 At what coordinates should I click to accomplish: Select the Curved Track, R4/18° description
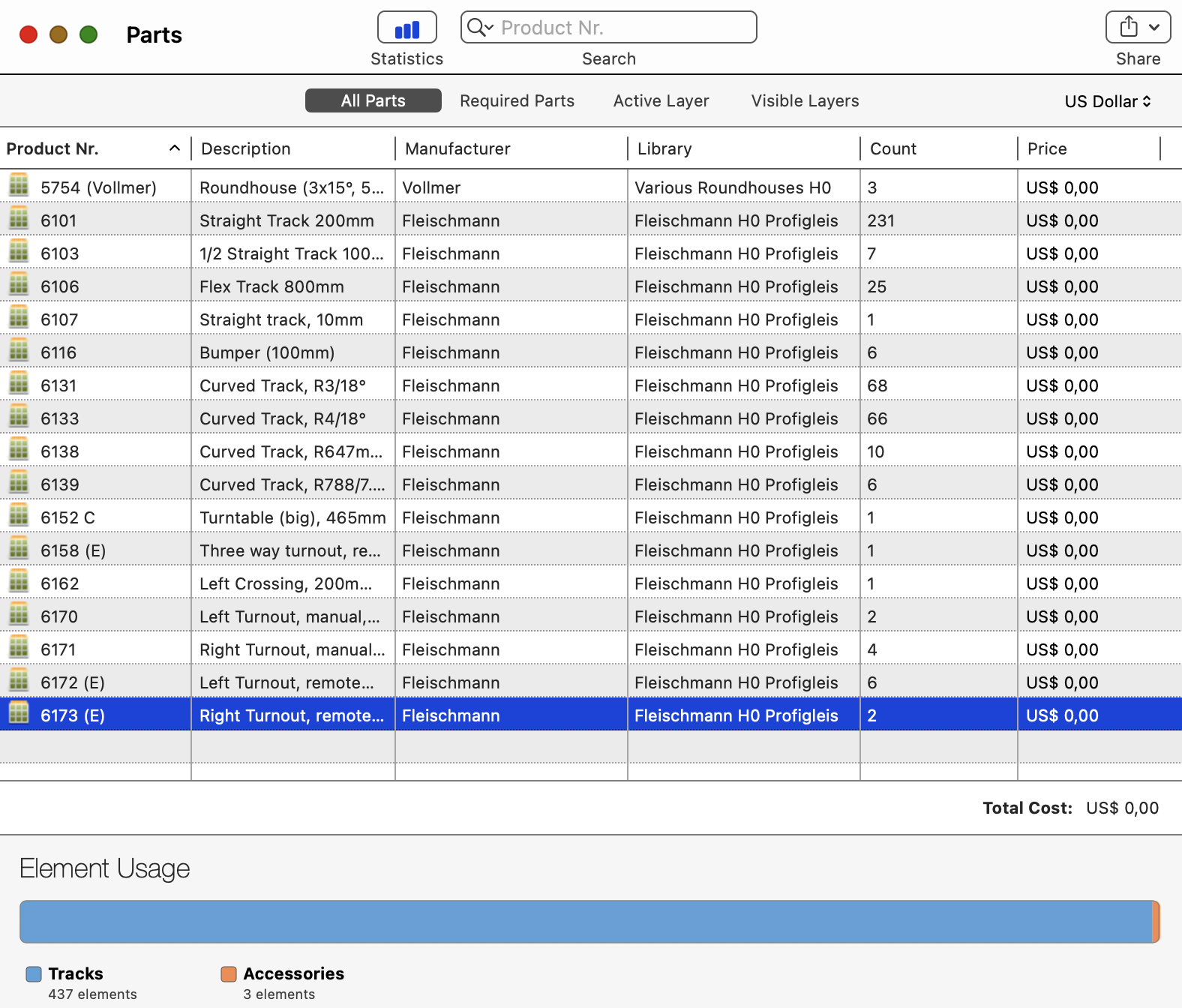click(283, 418)
